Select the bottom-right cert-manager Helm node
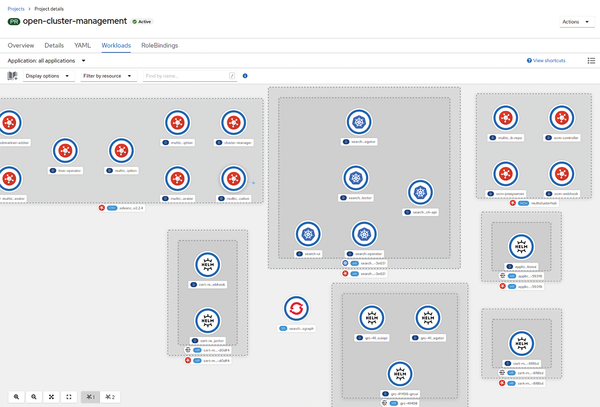Image resolution: width=600 pixels, height=407 pixels. coord(521,344)
